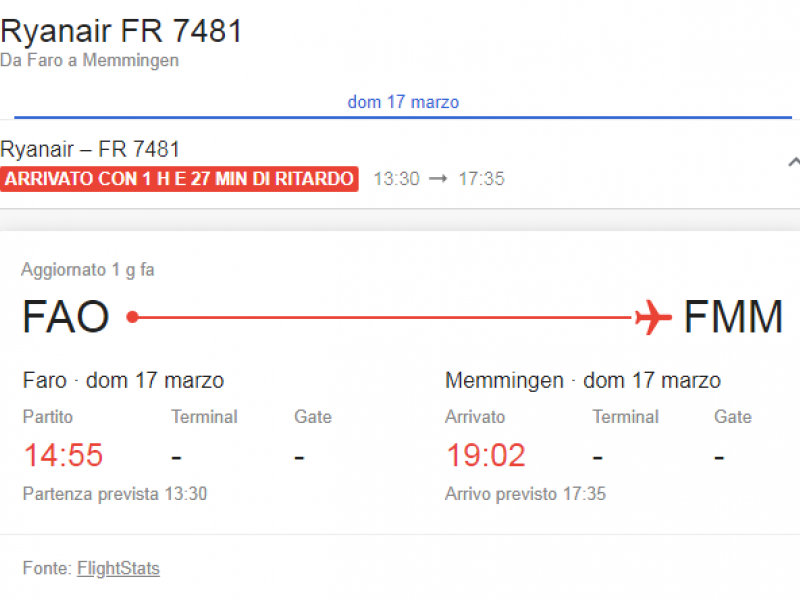Select the dom 17 marzo date tab

[x=403, y=102]
